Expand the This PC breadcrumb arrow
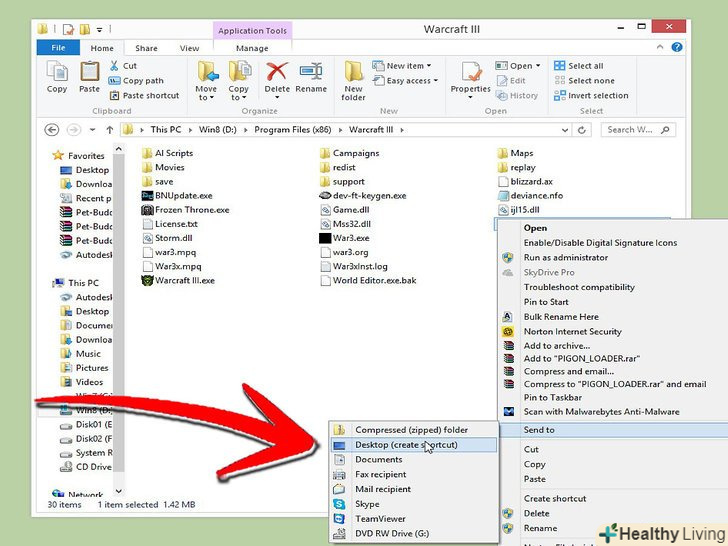This screenshot has width=728, height=546. [x=190, y=130]
